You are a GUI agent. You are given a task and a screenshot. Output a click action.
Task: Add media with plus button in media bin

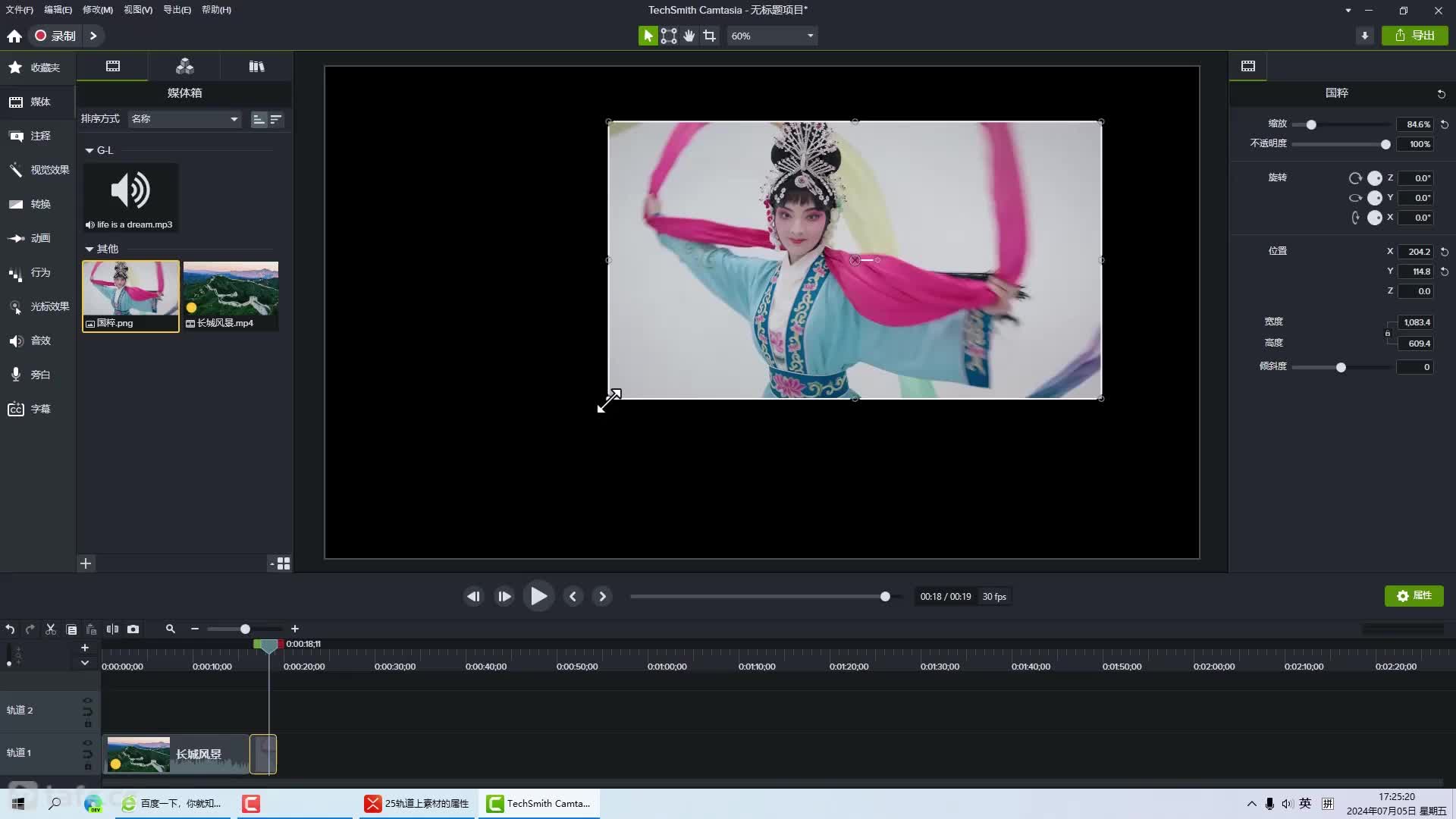pyautogui.click(x=86, y=563)
